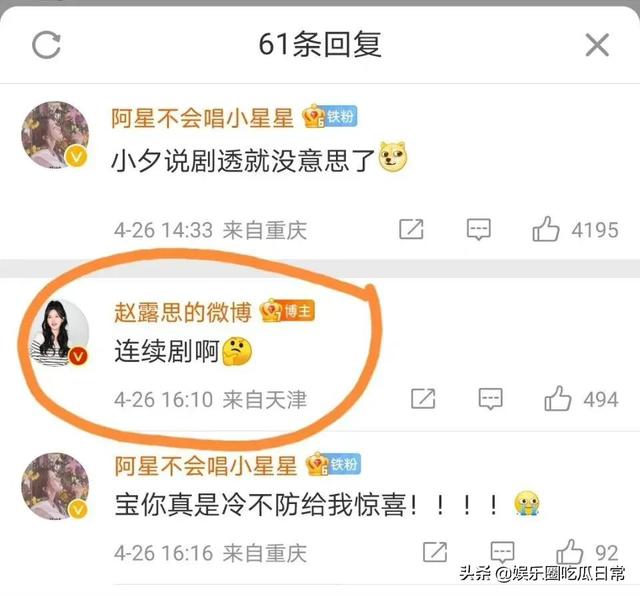This screenshot has height=596, width=640.
Task: Tap the 博主 badge next to 赵露思的微博
Action: tap(287, 311)
